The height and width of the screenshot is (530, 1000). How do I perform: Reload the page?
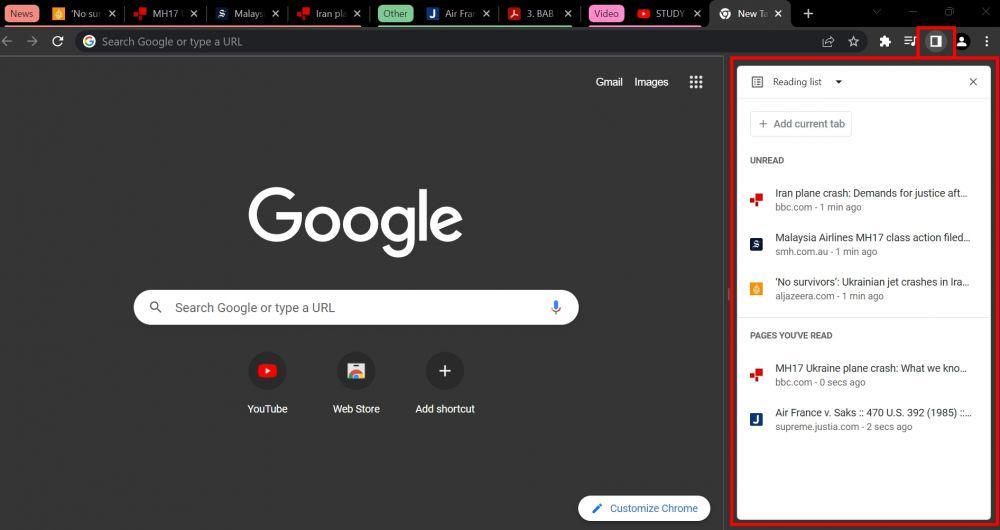tap(57, 41)
